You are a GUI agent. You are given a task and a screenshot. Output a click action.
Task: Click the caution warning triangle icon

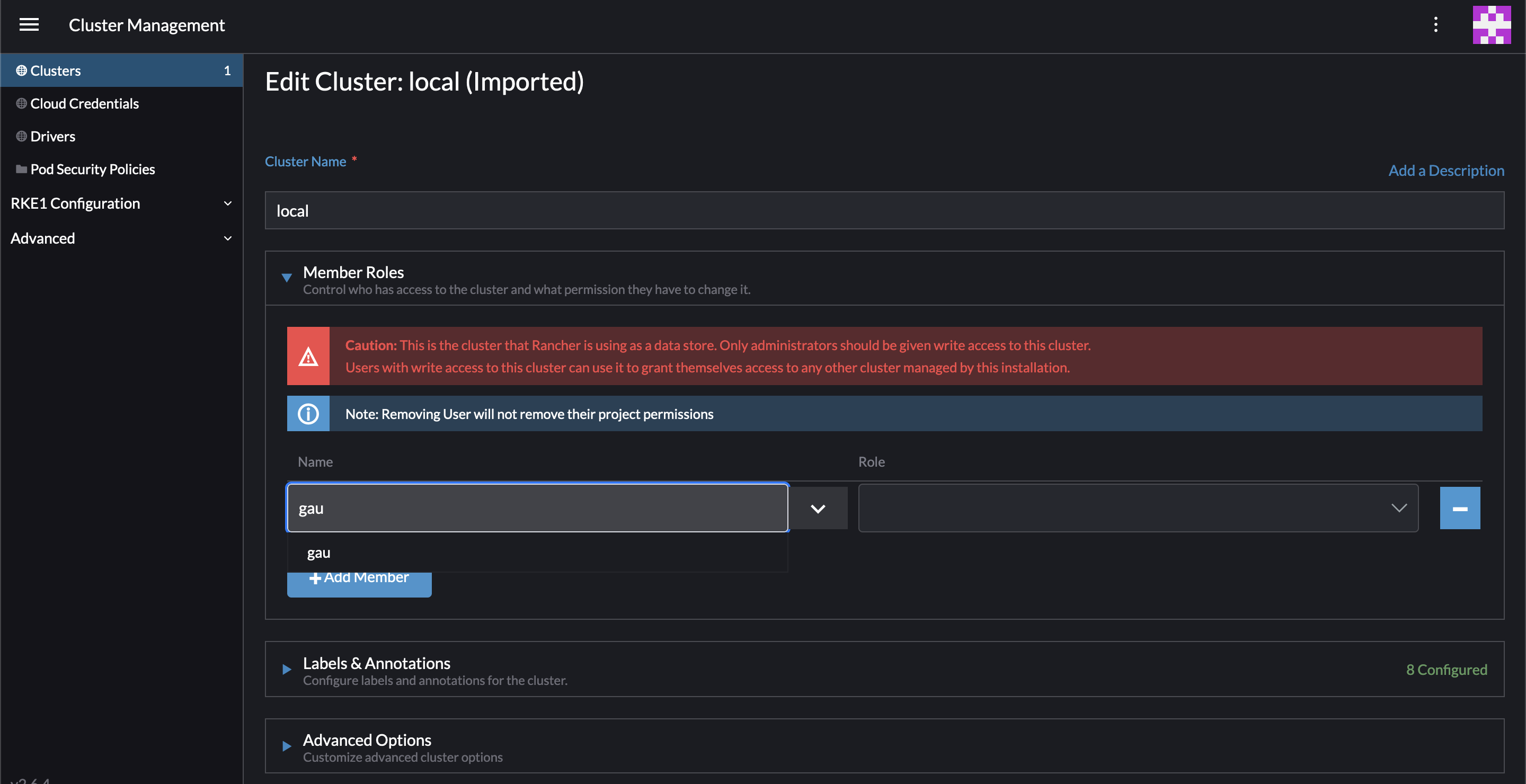coord(307,356)
